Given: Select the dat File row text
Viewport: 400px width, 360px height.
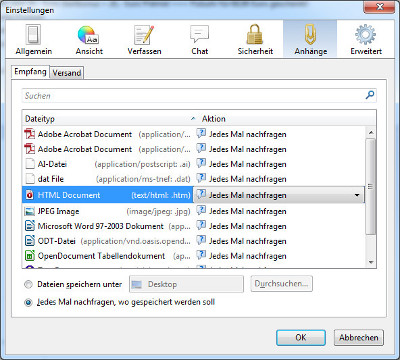Looking at the screenshot, I should coord(51,179).
